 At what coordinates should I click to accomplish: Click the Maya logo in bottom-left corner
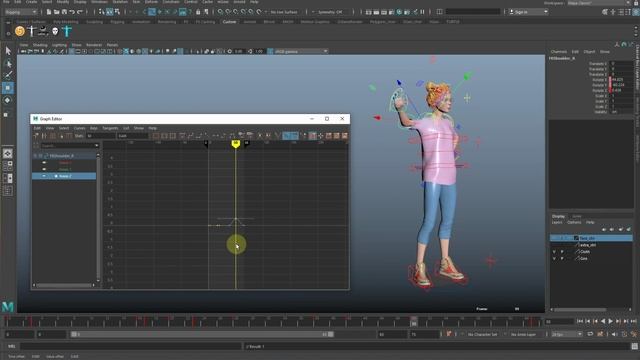click(x=8, y=306)
